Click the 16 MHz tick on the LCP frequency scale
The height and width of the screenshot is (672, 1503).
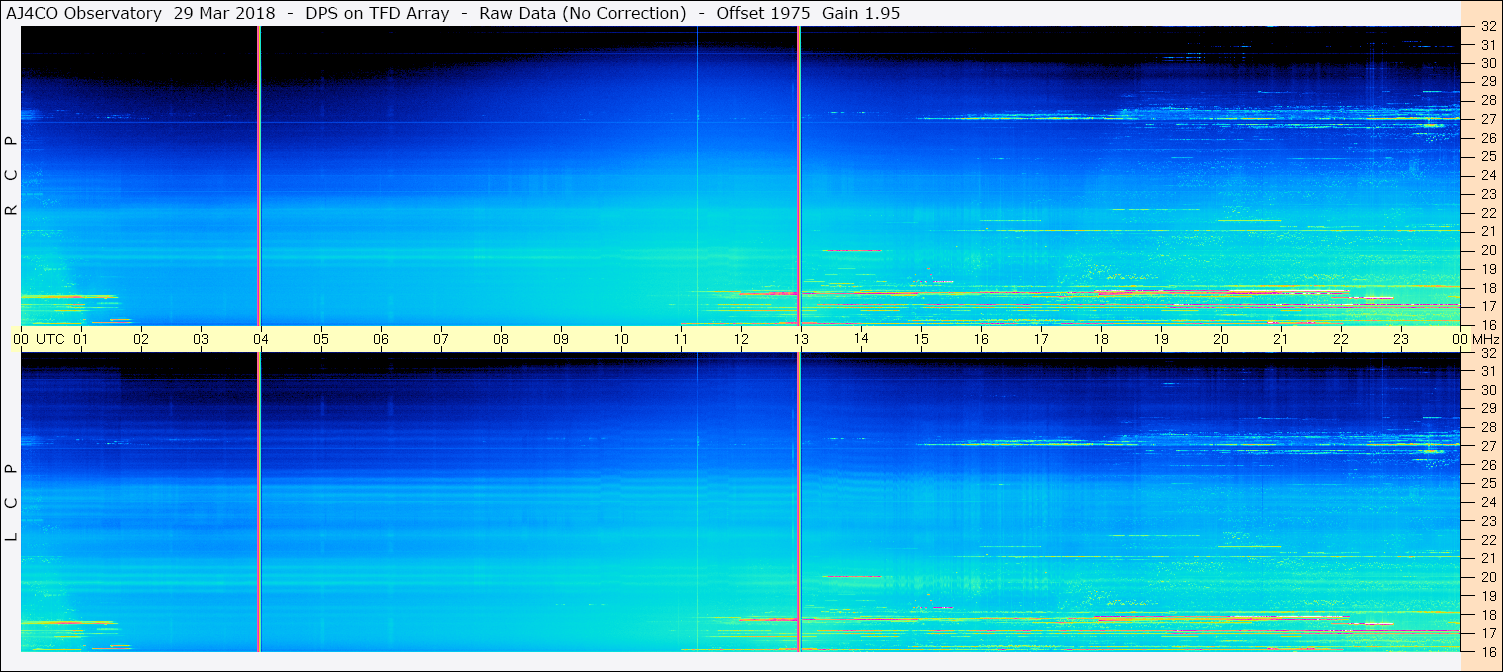pos(1487,651)
